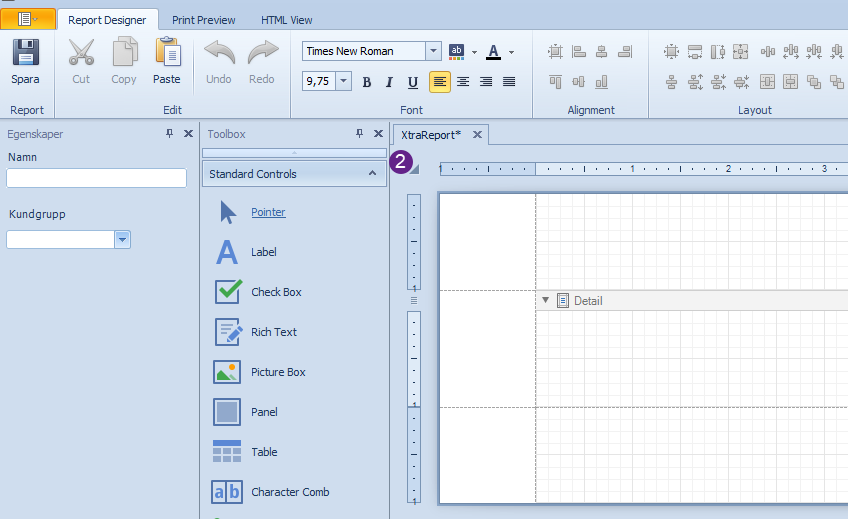Close the Egenskaper panel

click(188, 133)
